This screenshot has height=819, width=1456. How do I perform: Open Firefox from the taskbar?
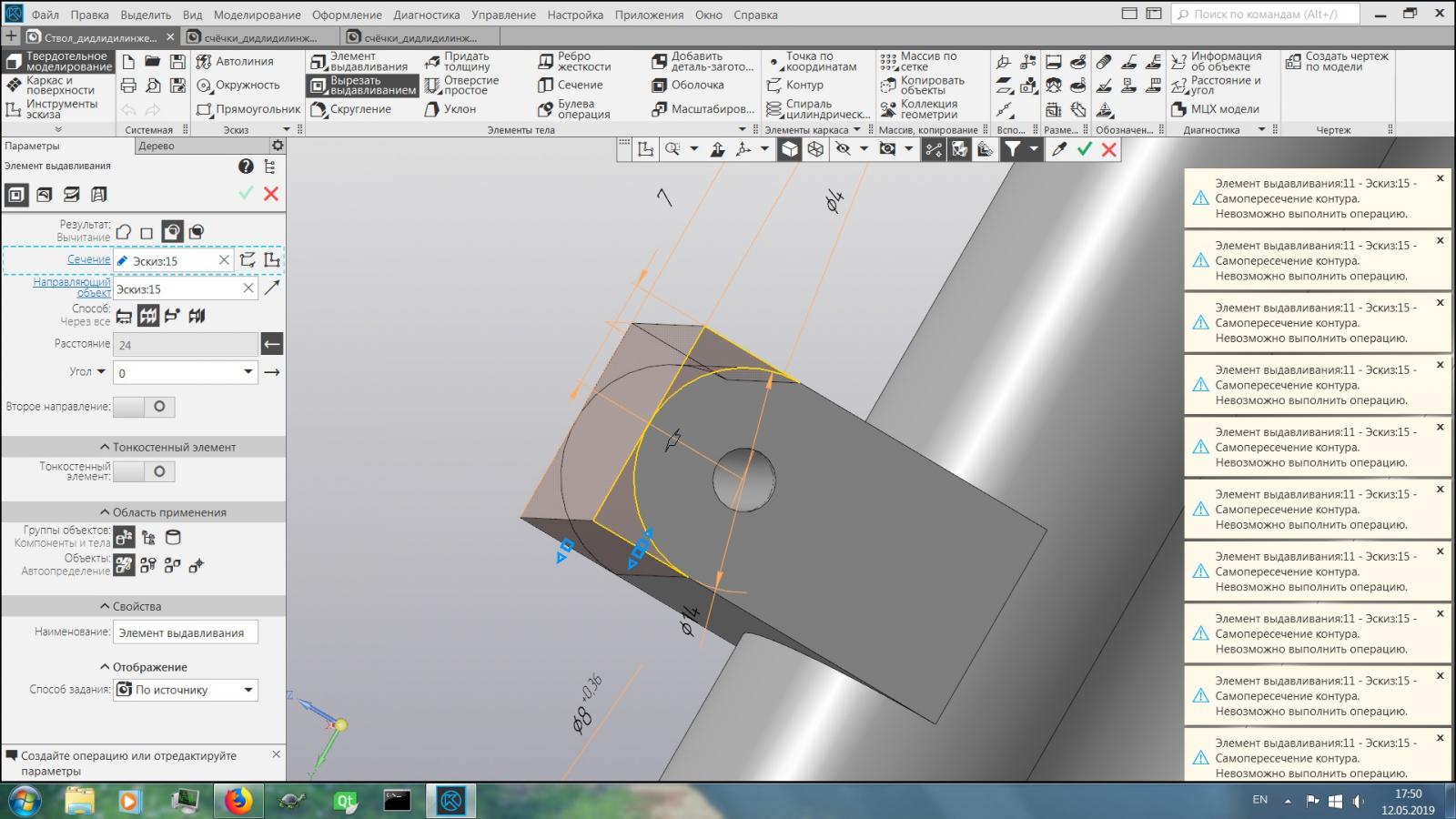(x=238, y=801)
